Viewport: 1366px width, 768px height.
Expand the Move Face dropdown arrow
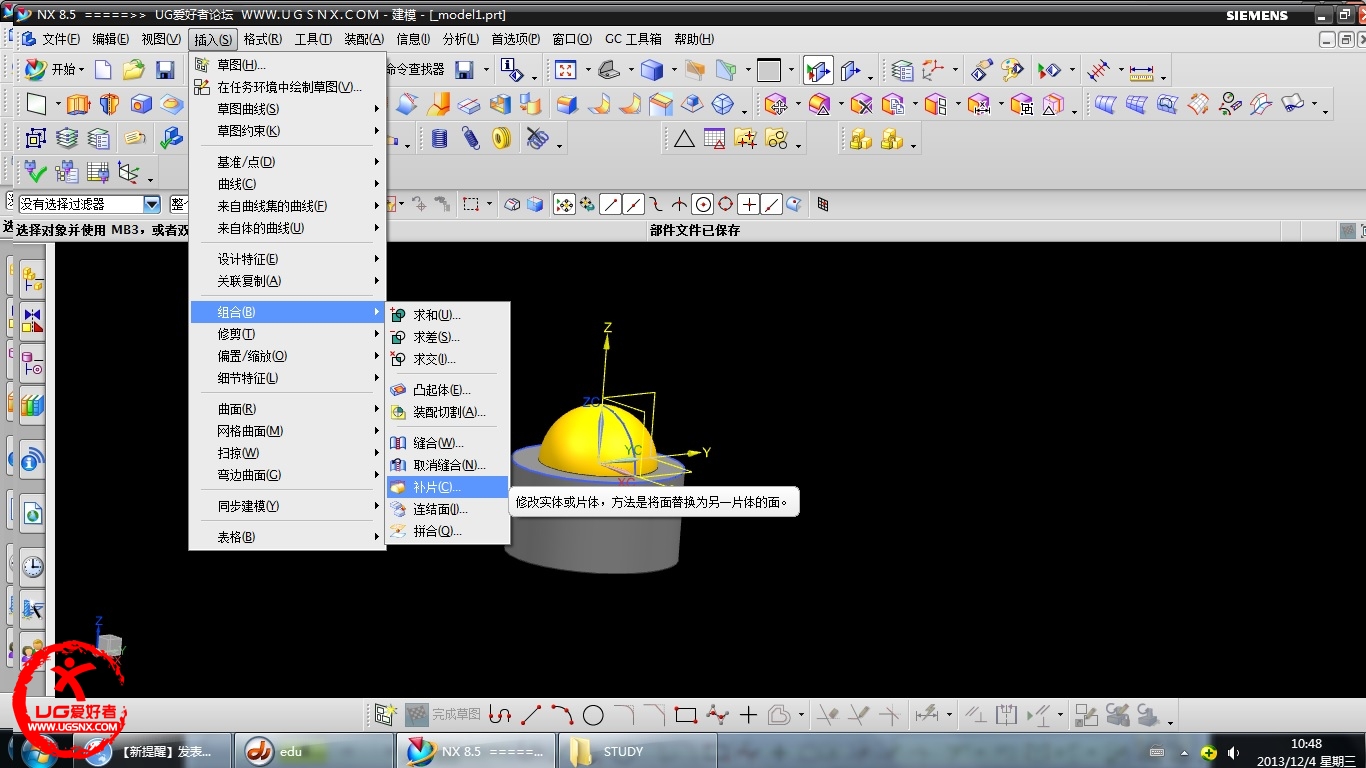(x=797, y=105)
